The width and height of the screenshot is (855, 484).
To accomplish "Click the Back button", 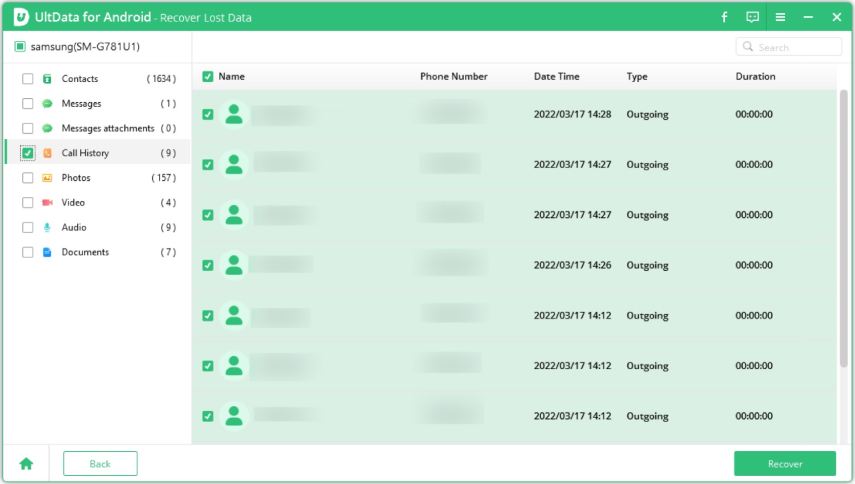I will pos(100,464).
